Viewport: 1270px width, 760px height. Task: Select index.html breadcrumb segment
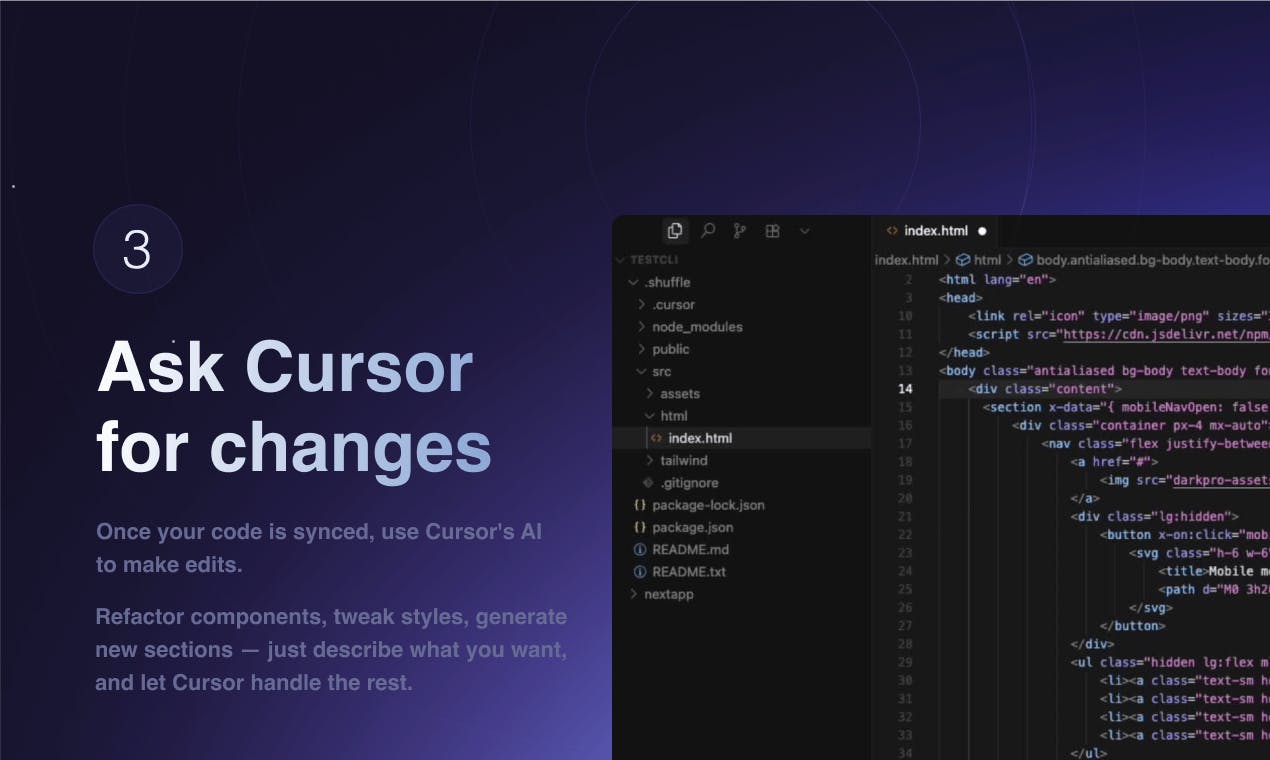coord(905,260)
